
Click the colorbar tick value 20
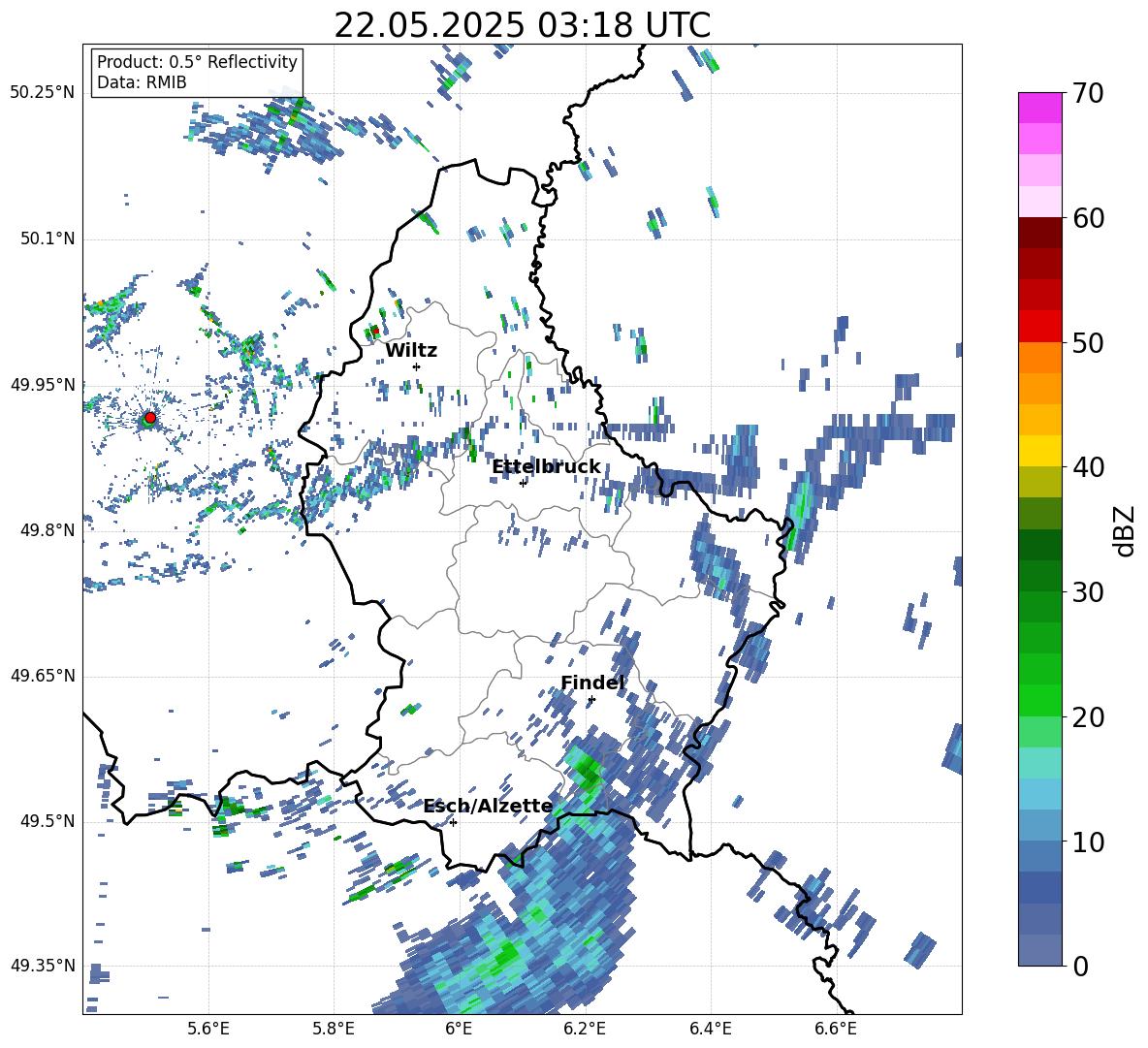coord(1088,717)
